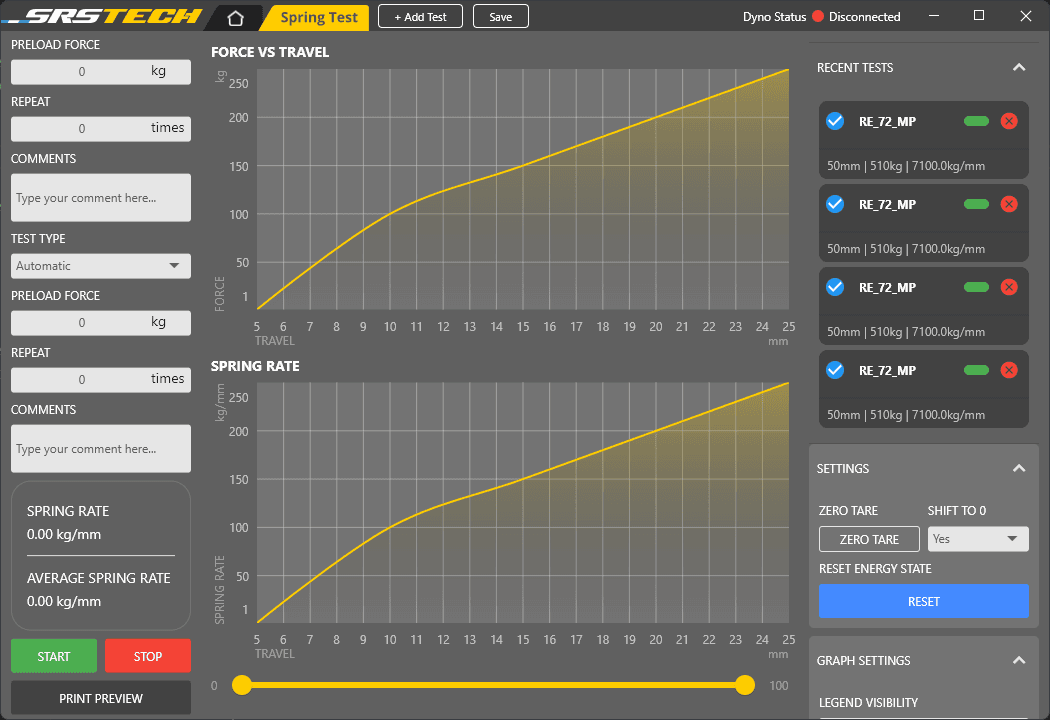Screen dimensions: 1050x720
Task: Toggle the third RE_72_MP test checkbox
Action: (x=835, y=287)
